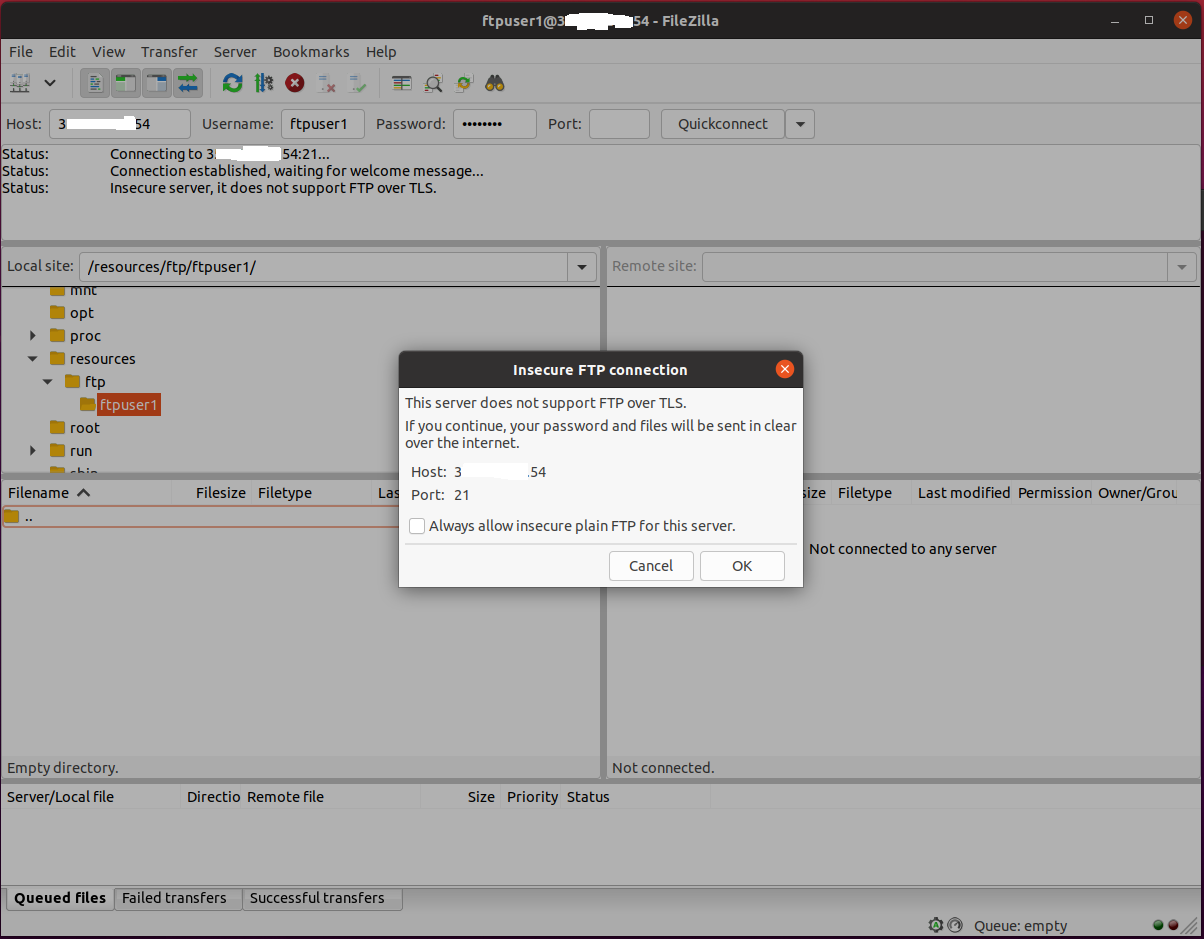Open the File menu

tap(21, 52)
